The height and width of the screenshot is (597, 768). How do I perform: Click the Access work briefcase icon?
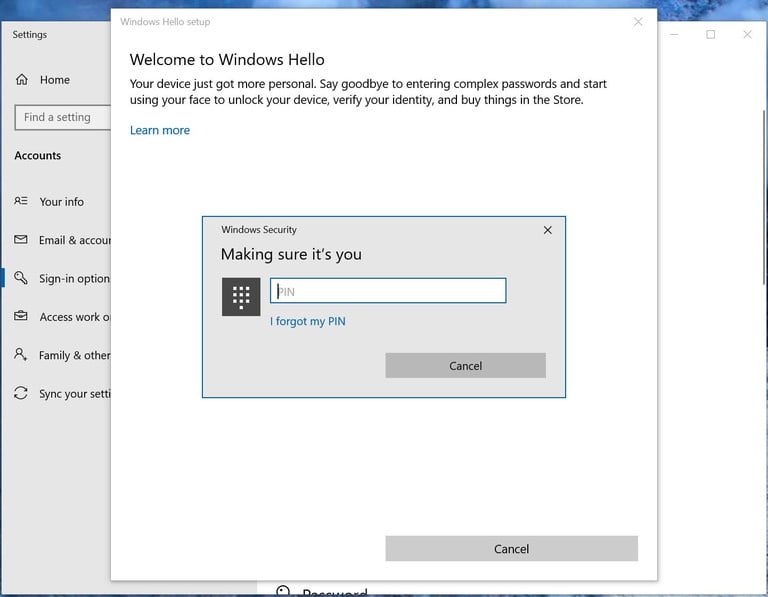21,316
